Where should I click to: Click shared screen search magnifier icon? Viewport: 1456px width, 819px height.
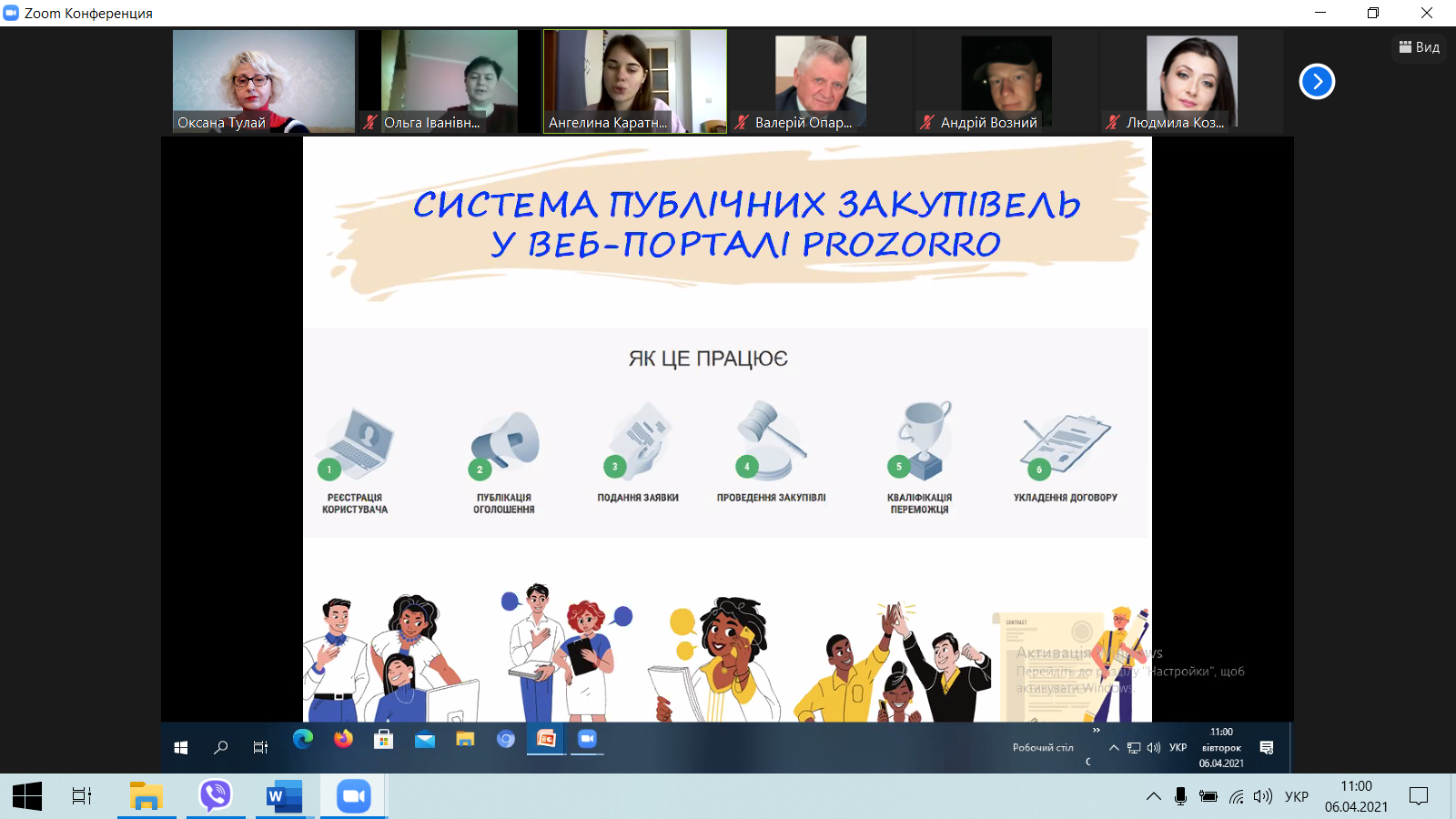coord(220,747)
